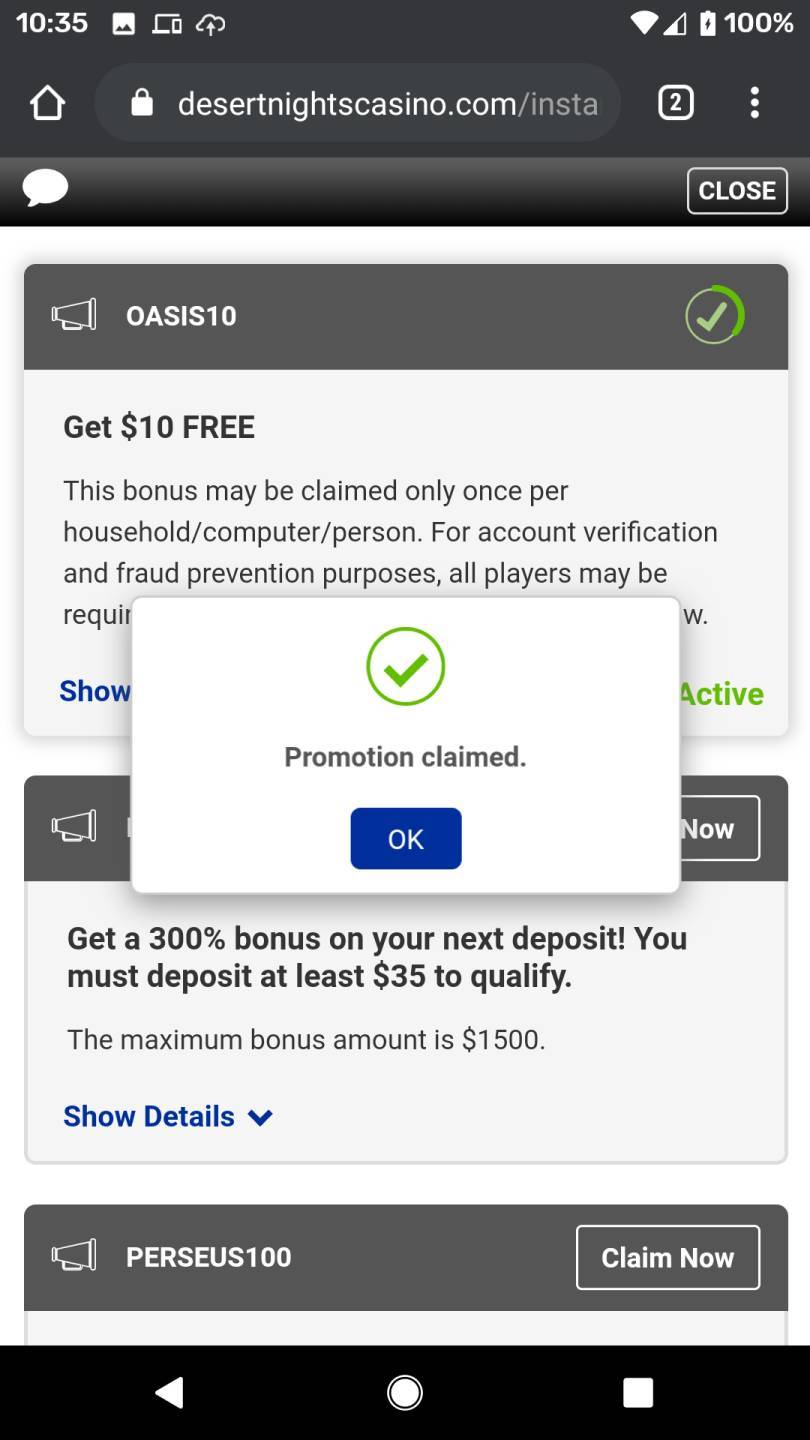Expand Show Details for the 300% bonus
This screenshot has width=810, height=1440.
pyautogui.click(x=149, y=1116)
